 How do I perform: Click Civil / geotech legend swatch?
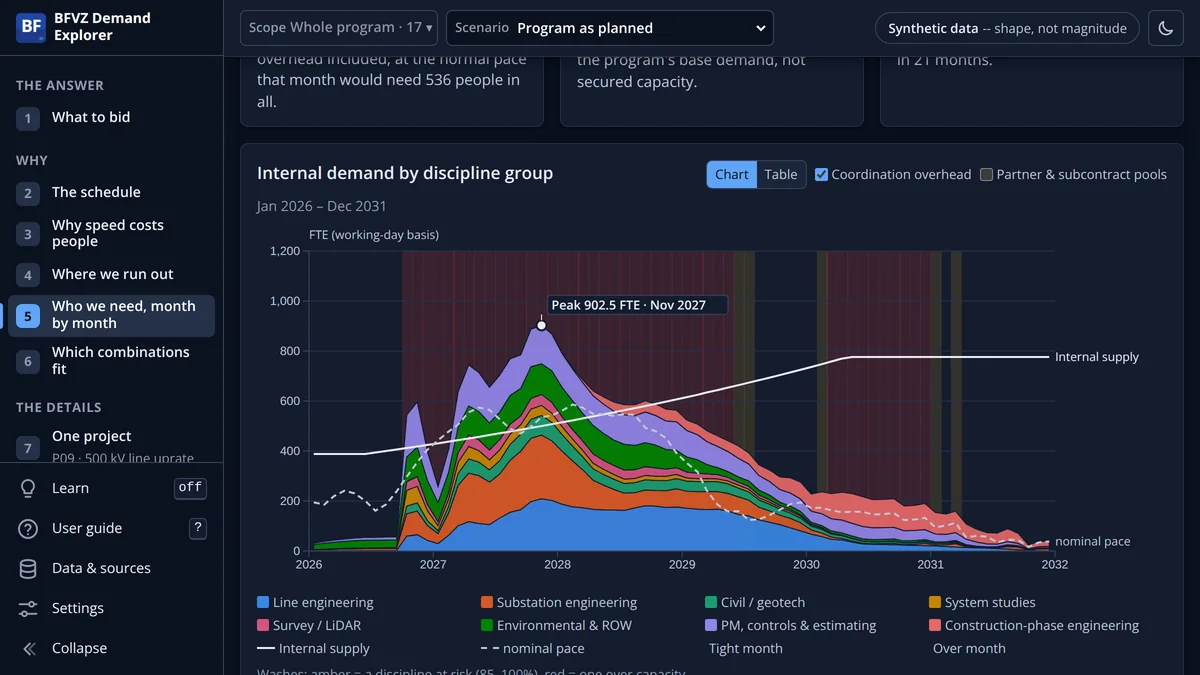point(711,602)
